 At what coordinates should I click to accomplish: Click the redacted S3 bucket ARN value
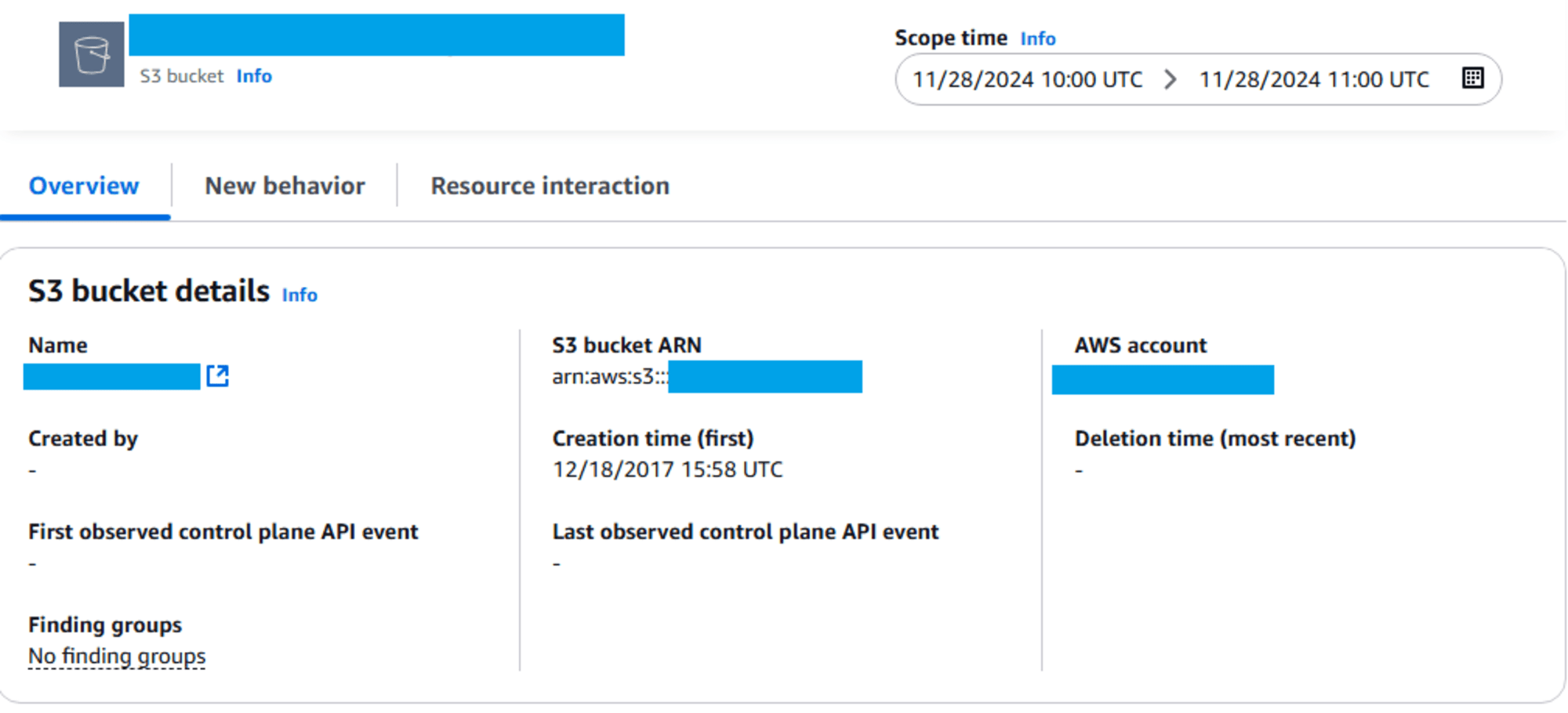[764, 377]
